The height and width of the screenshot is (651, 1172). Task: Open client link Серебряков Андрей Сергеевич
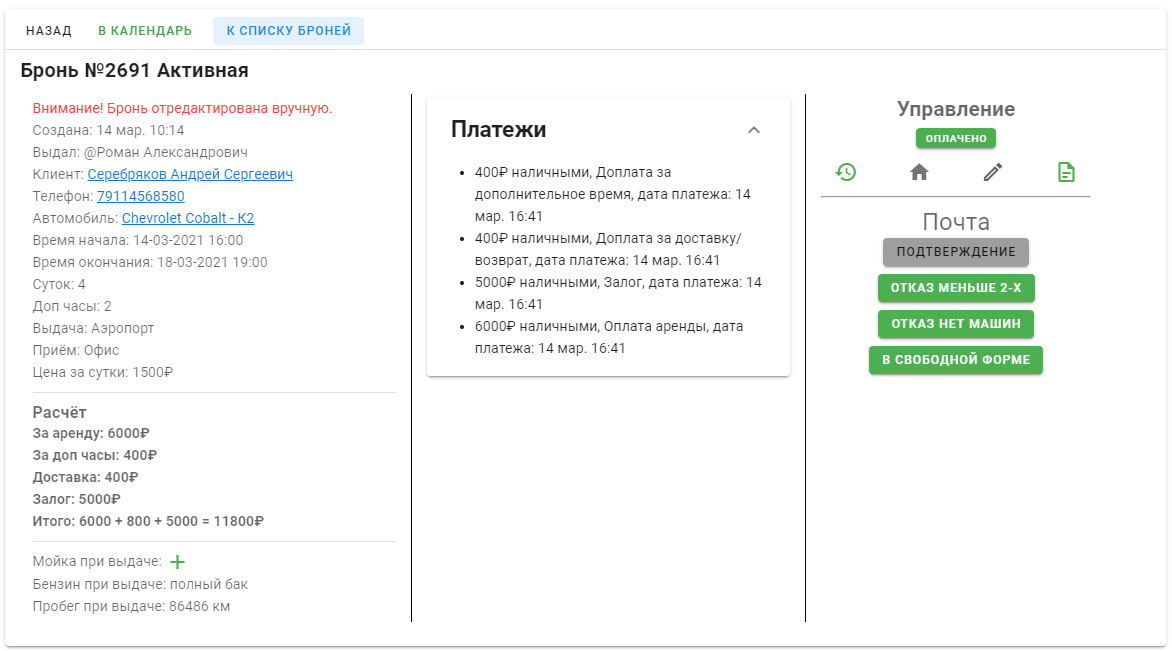click(190, 174)
